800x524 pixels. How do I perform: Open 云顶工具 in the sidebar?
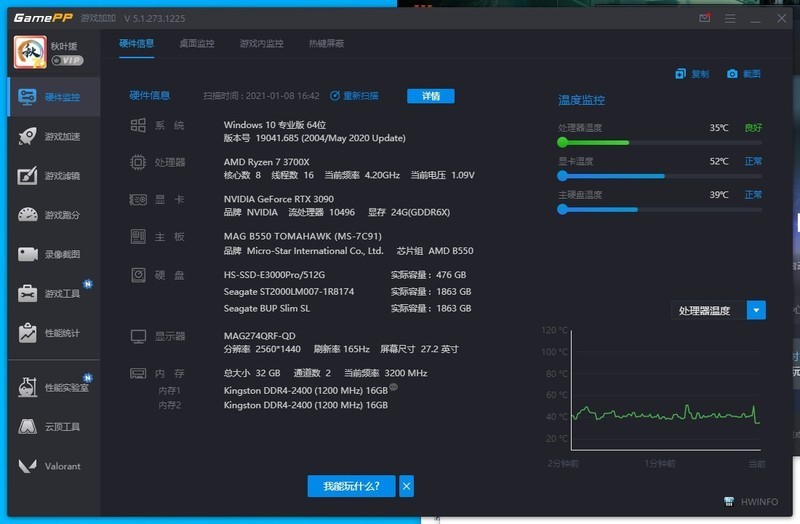point(54,427)
